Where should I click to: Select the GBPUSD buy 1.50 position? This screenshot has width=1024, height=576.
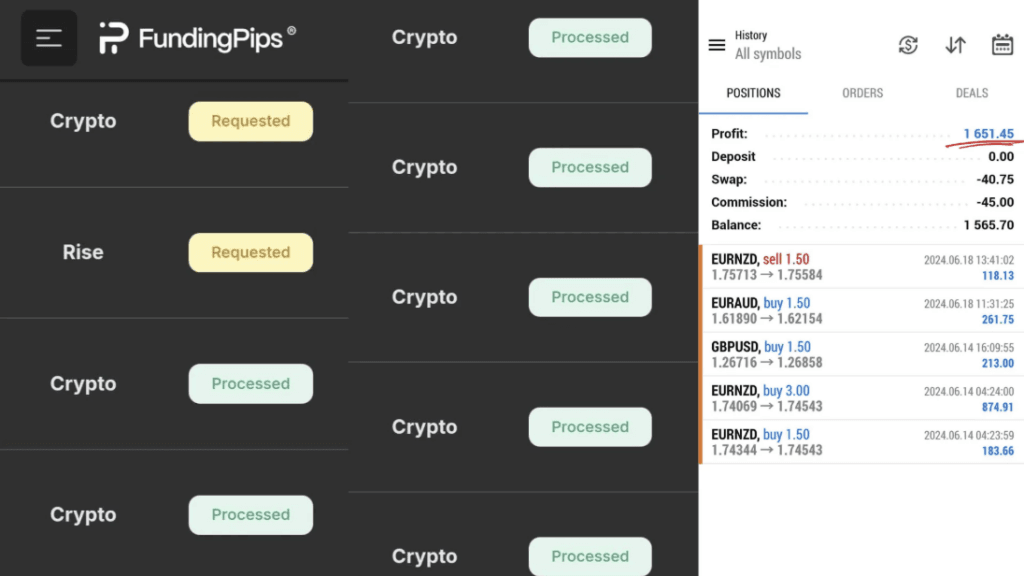[860, 355]
